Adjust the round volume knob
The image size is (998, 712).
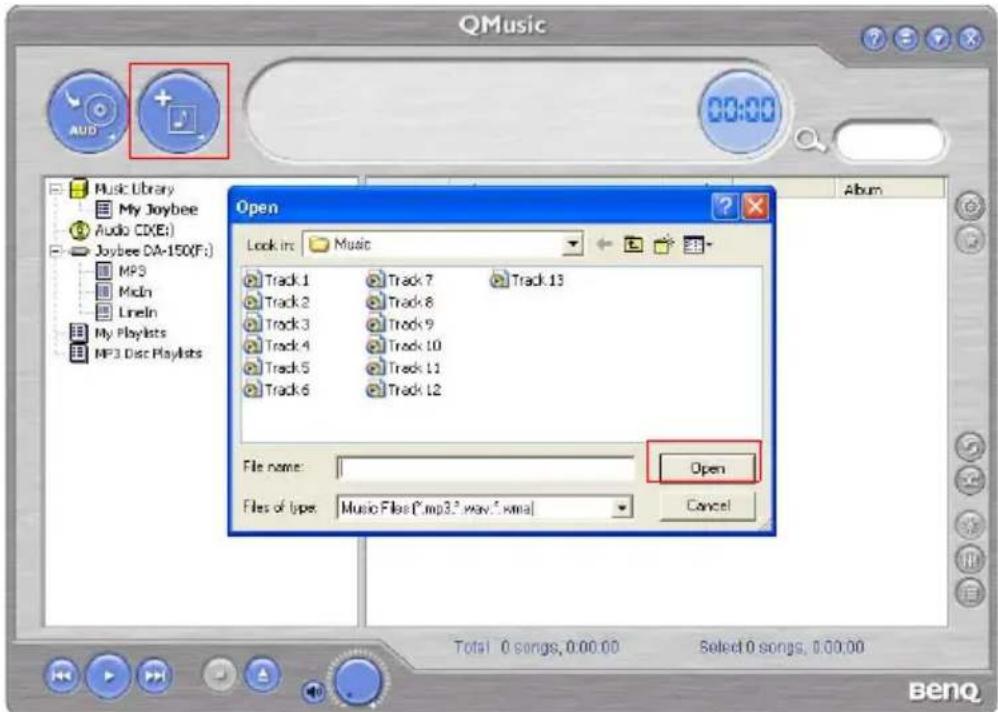click(358, 680)
